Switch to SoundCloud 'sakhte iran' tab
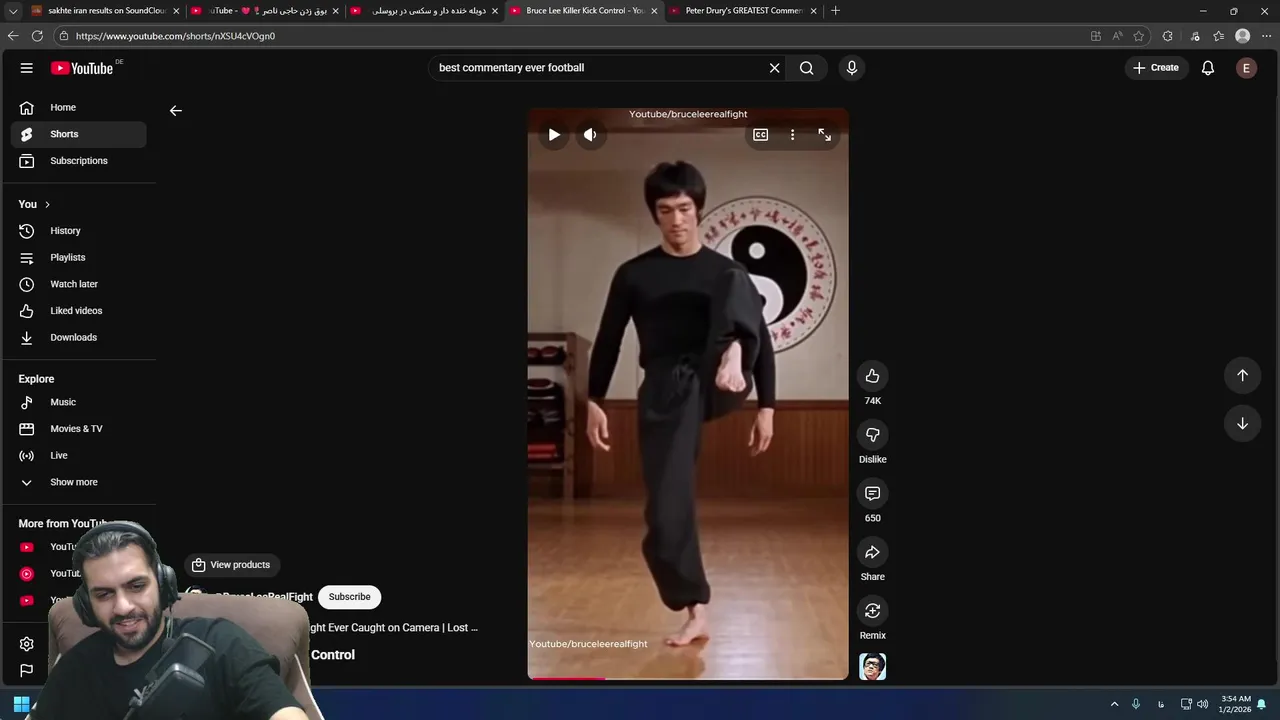The width and height of the screenshot is (1280, 720). (x=105, y=11)
